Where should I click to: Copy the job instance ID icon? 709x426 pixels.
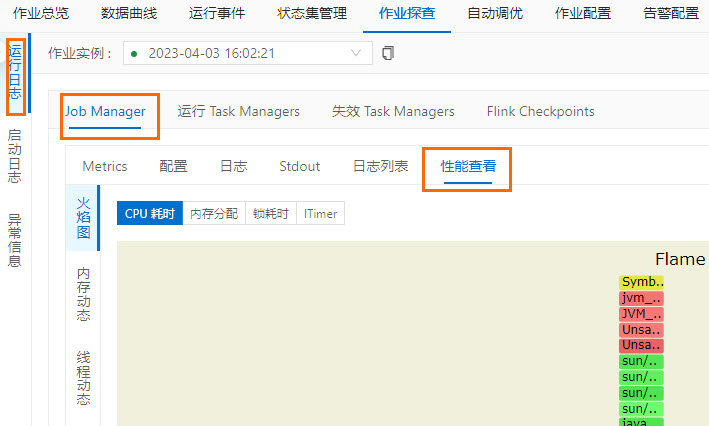[x=388, y=53]
